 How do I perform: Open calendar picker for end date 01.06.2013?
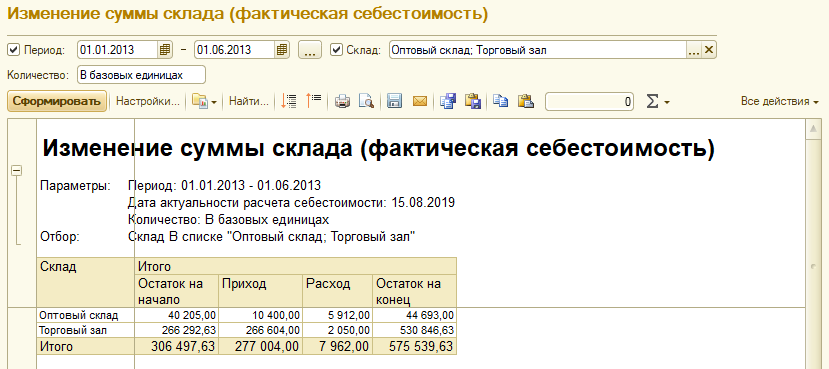282,50
